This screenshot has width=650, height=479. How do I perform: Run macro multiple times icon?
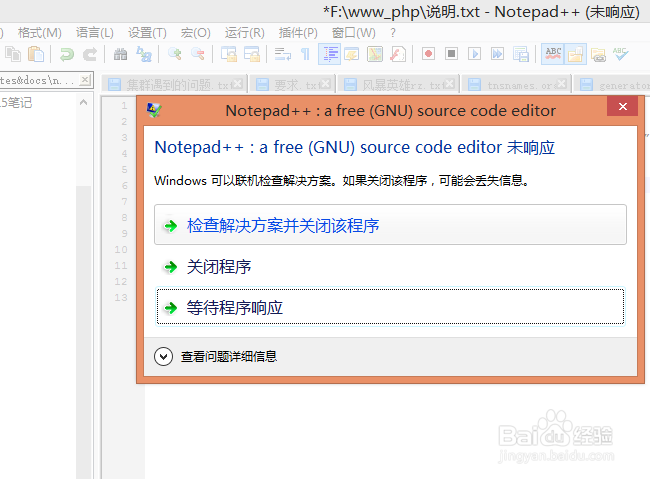[x=497, y=54]
